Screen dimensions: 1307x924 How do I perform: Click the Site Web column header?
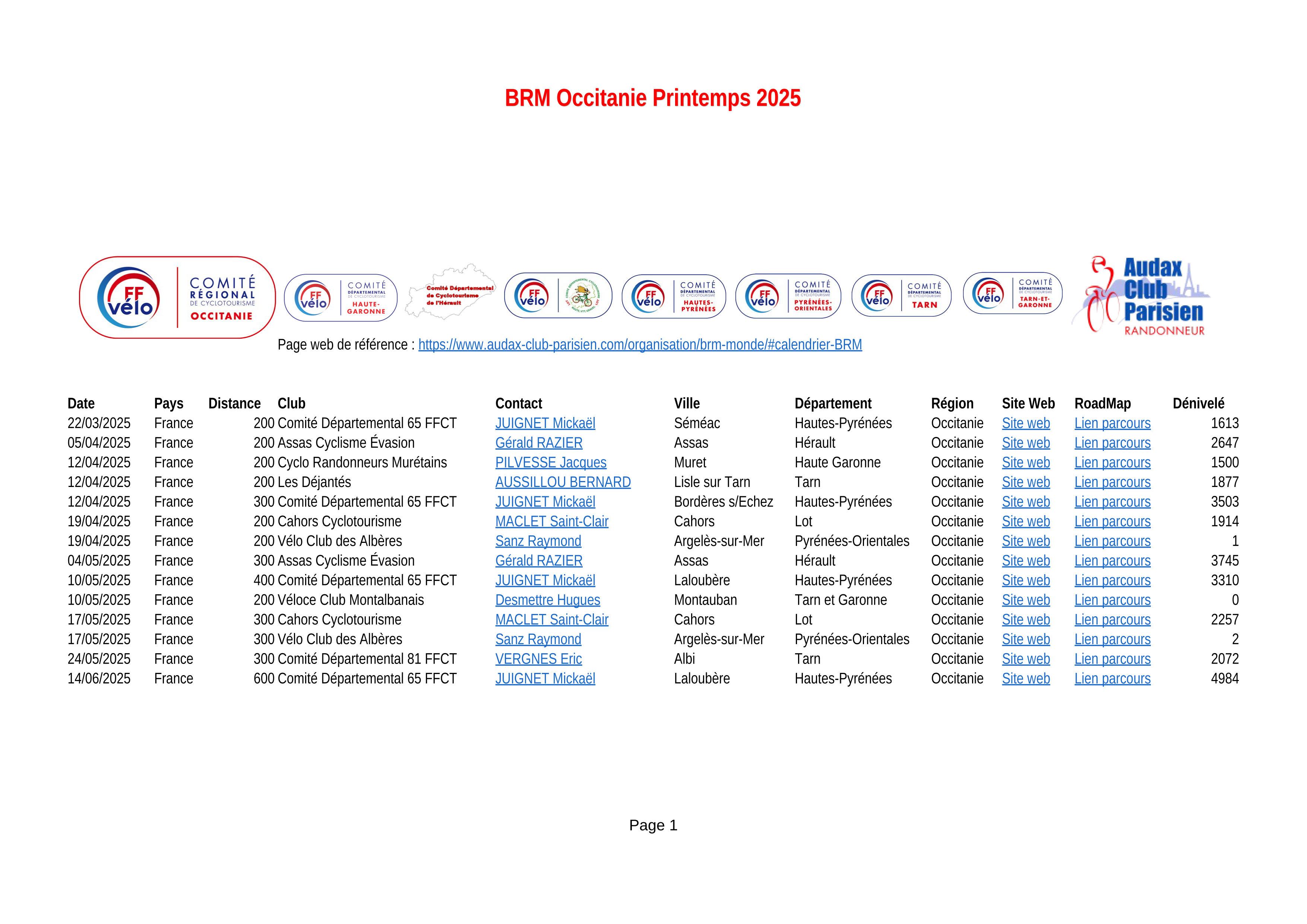coord(1028,404)
